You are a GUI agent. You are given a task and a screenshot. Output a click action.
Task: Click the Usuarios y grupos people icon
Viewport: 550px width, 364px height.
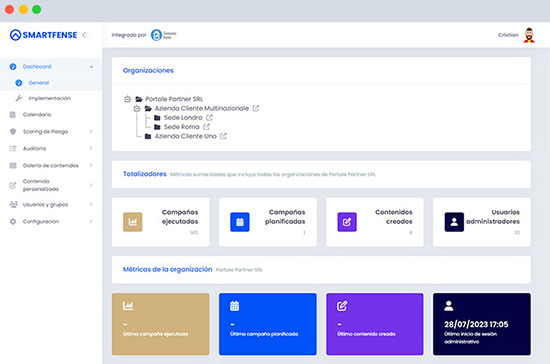pos(13,204)
